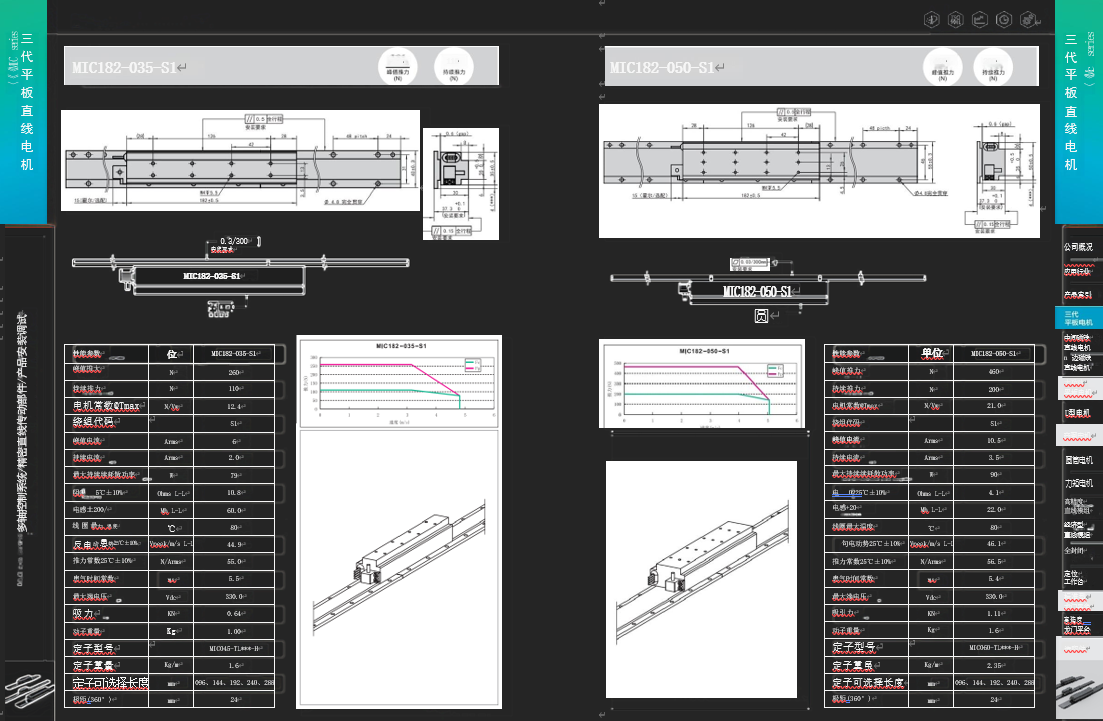Viewport: 1103px width, 721px height.
Task: Switch to the 圆管电机 side tab
Action: pos(1078,460)
